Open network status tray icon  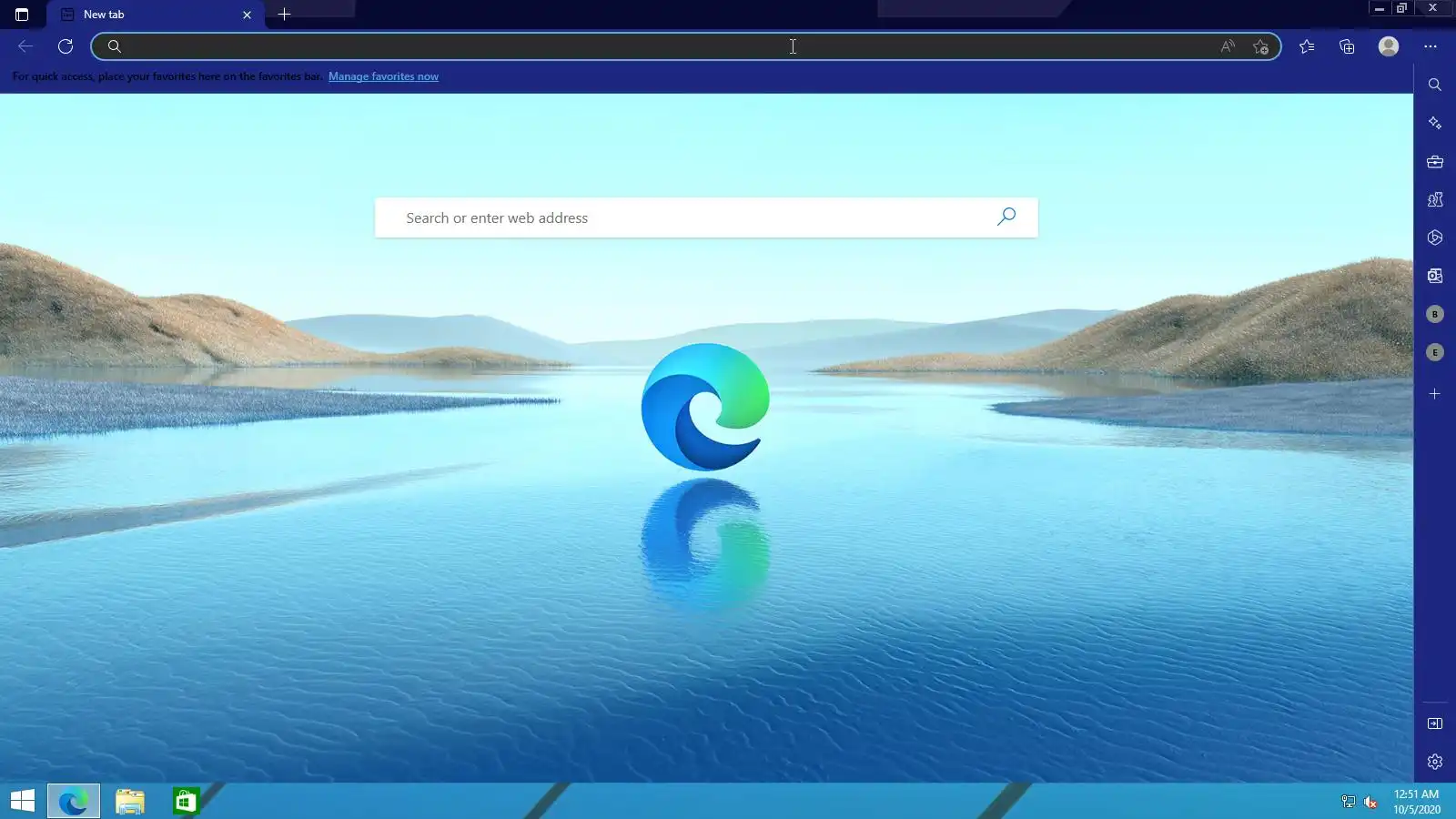tap(1349, 802)
